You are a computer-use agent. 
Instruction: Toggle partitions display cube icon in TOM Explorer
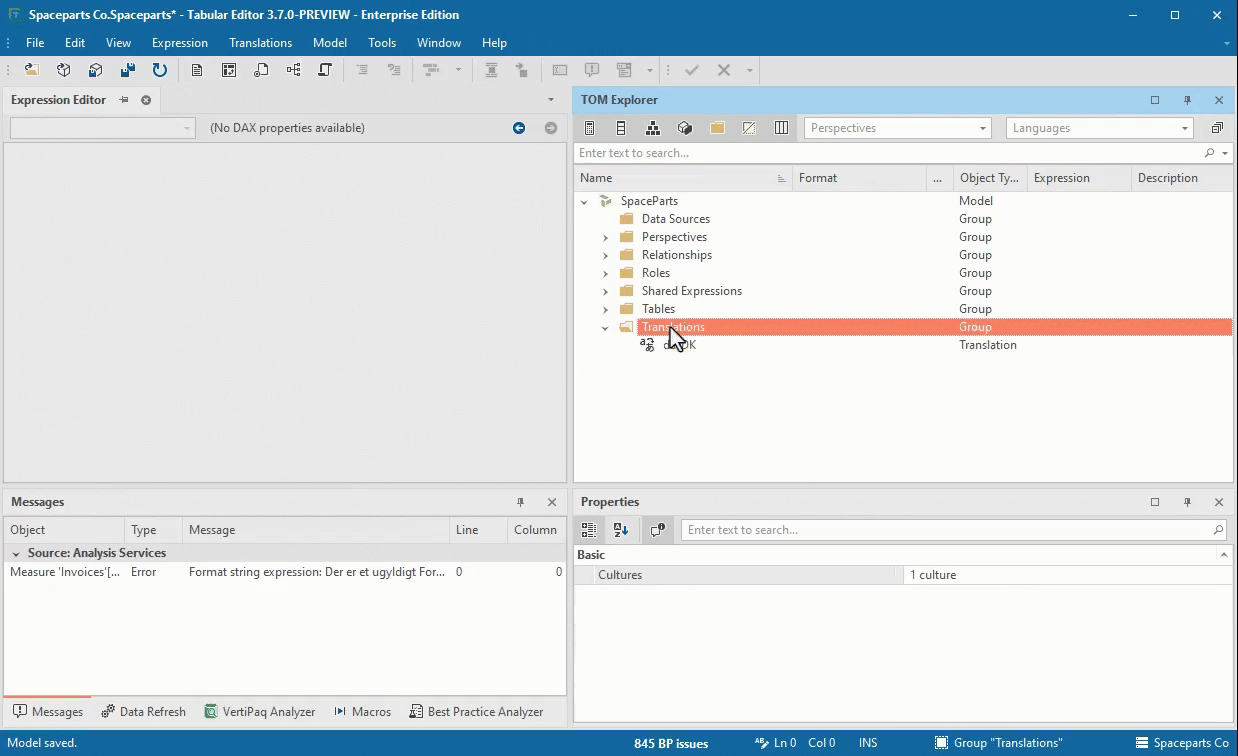pyautogui.click(x=685, y=128)
